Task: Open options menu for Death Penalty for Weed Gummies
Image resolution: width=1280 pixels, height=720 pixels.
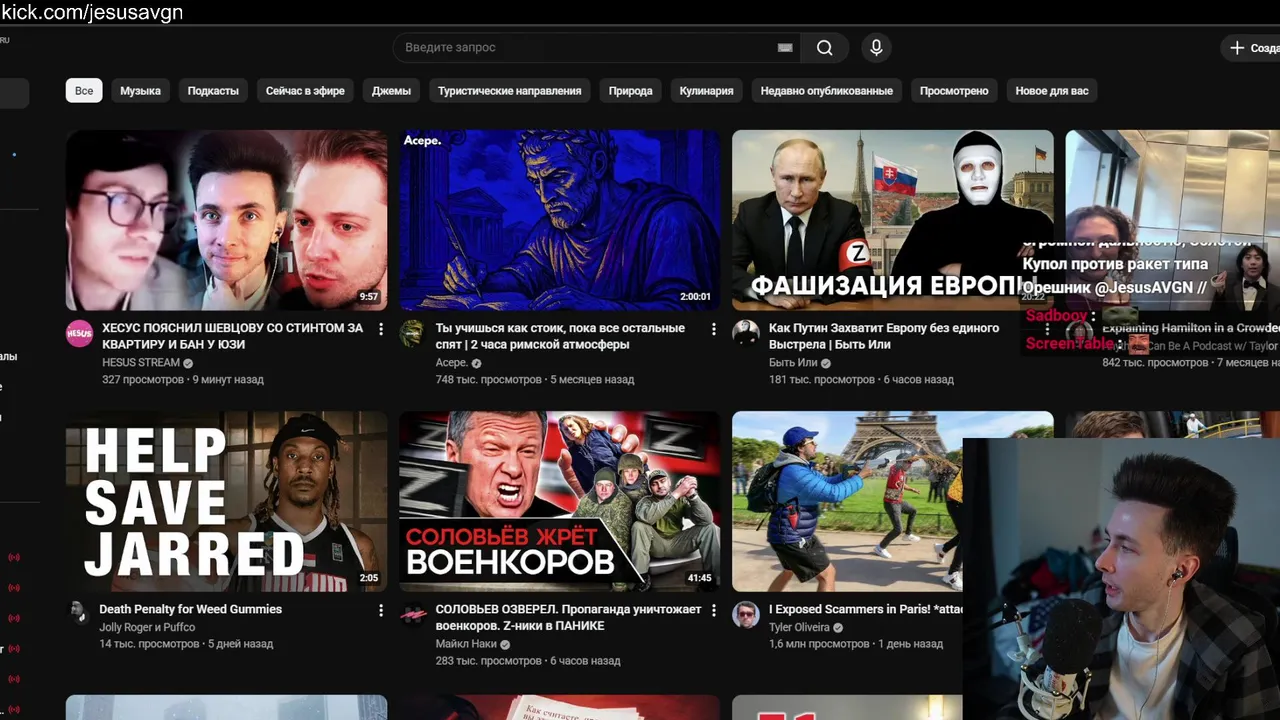Action: point(380,610)
